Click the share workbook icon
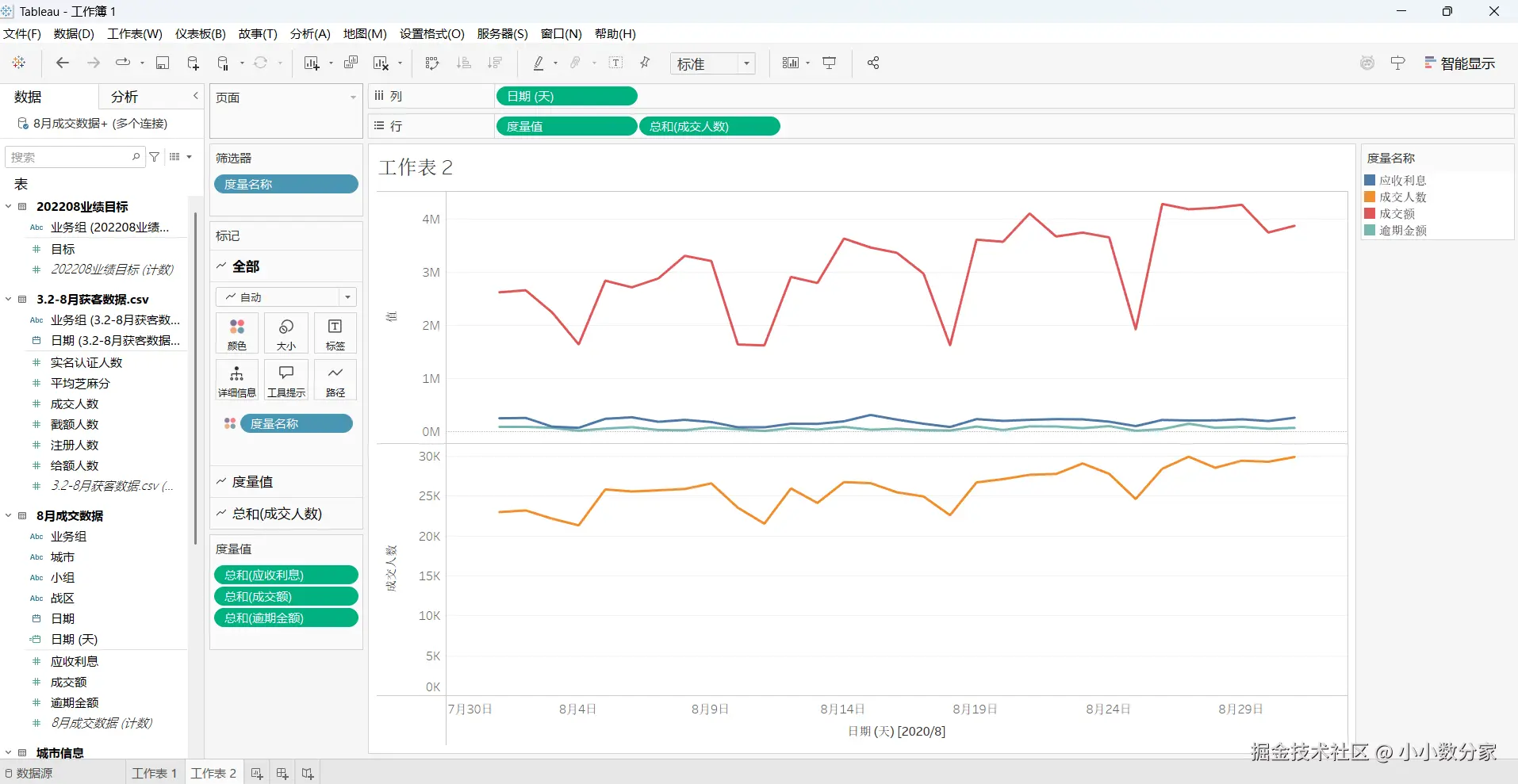The height and width of the screenshot is (784, 1518). [873, 63]
